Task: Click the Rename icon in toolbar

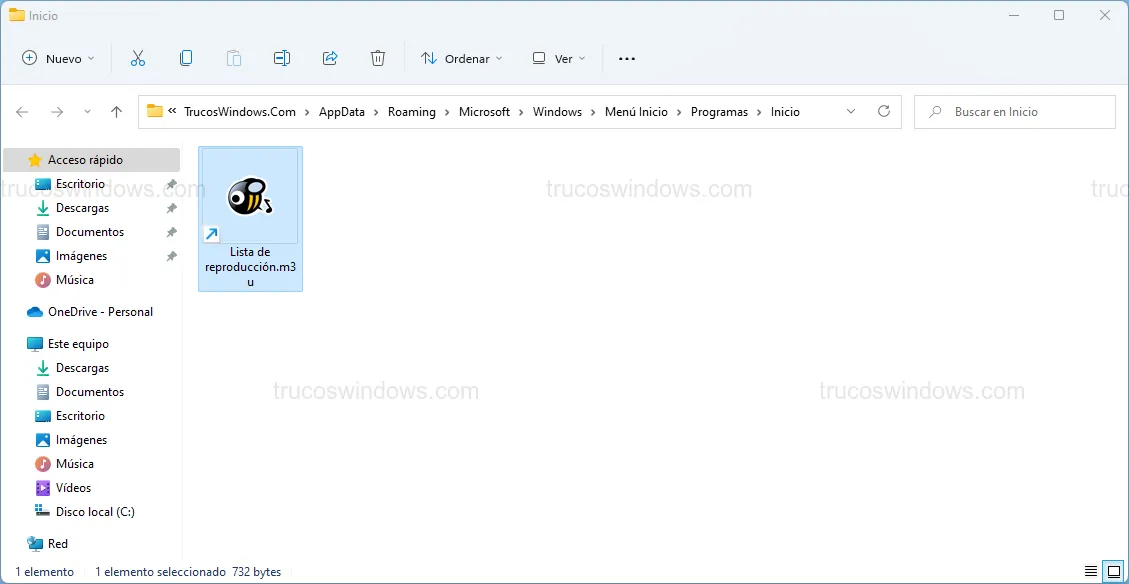Action: coord(282,59)
